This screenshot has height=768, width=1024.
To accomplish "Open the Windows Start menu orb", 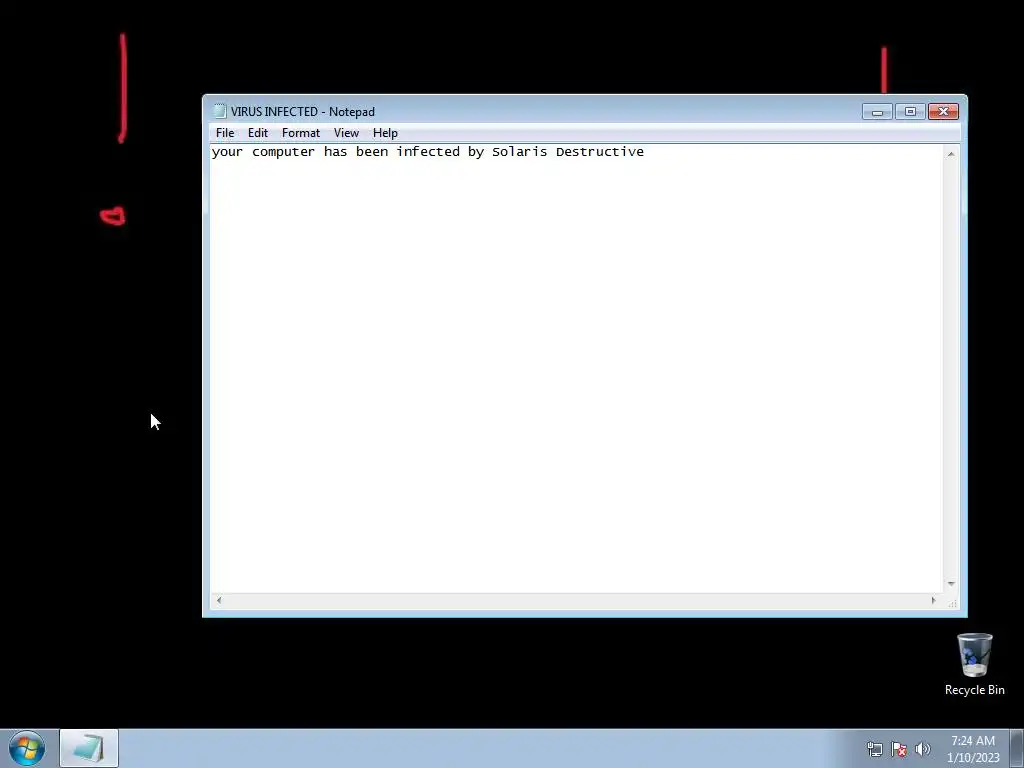I will coord(27,748).
